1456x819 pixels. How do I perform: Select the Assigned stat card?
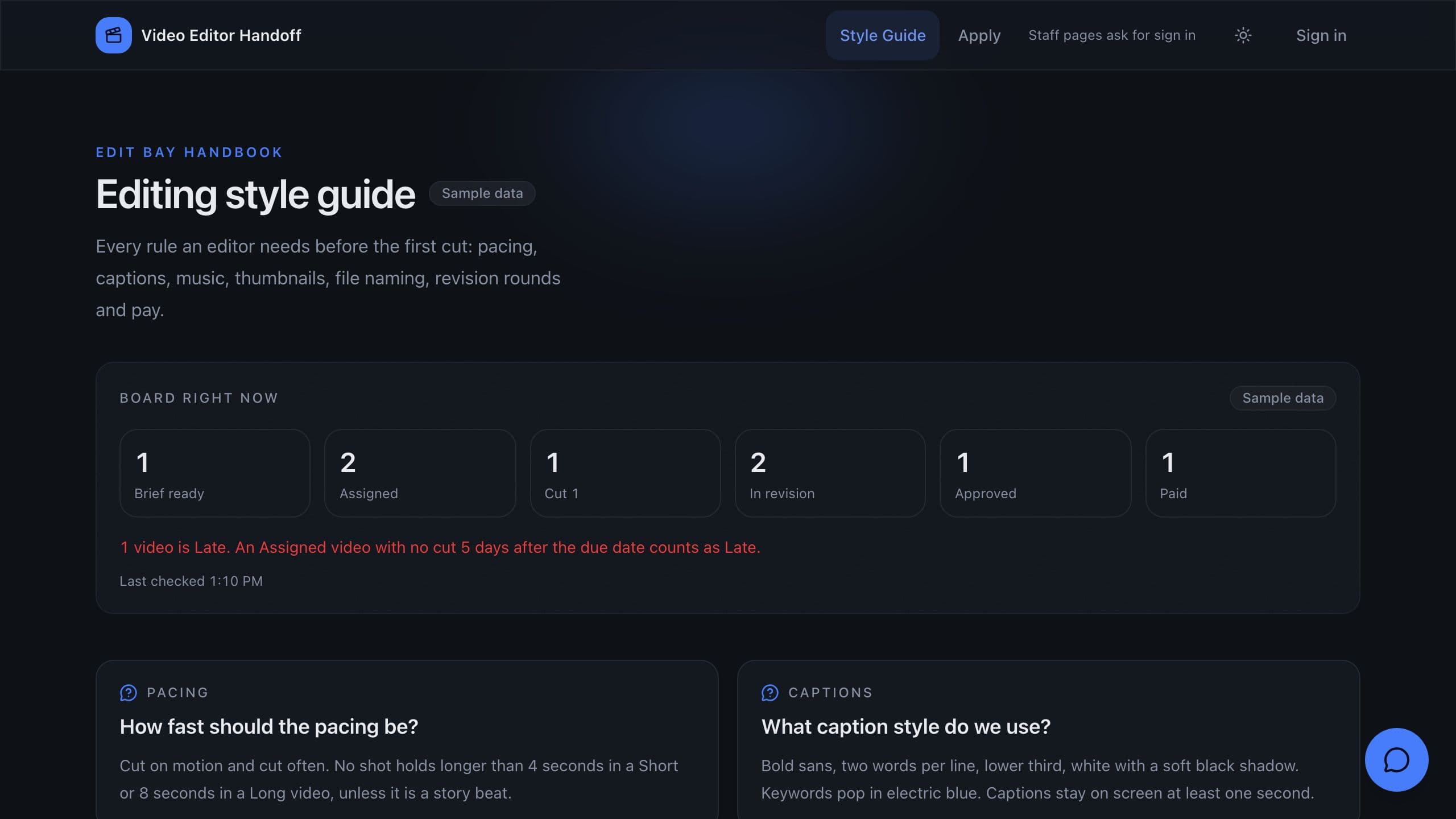[420, 473]
